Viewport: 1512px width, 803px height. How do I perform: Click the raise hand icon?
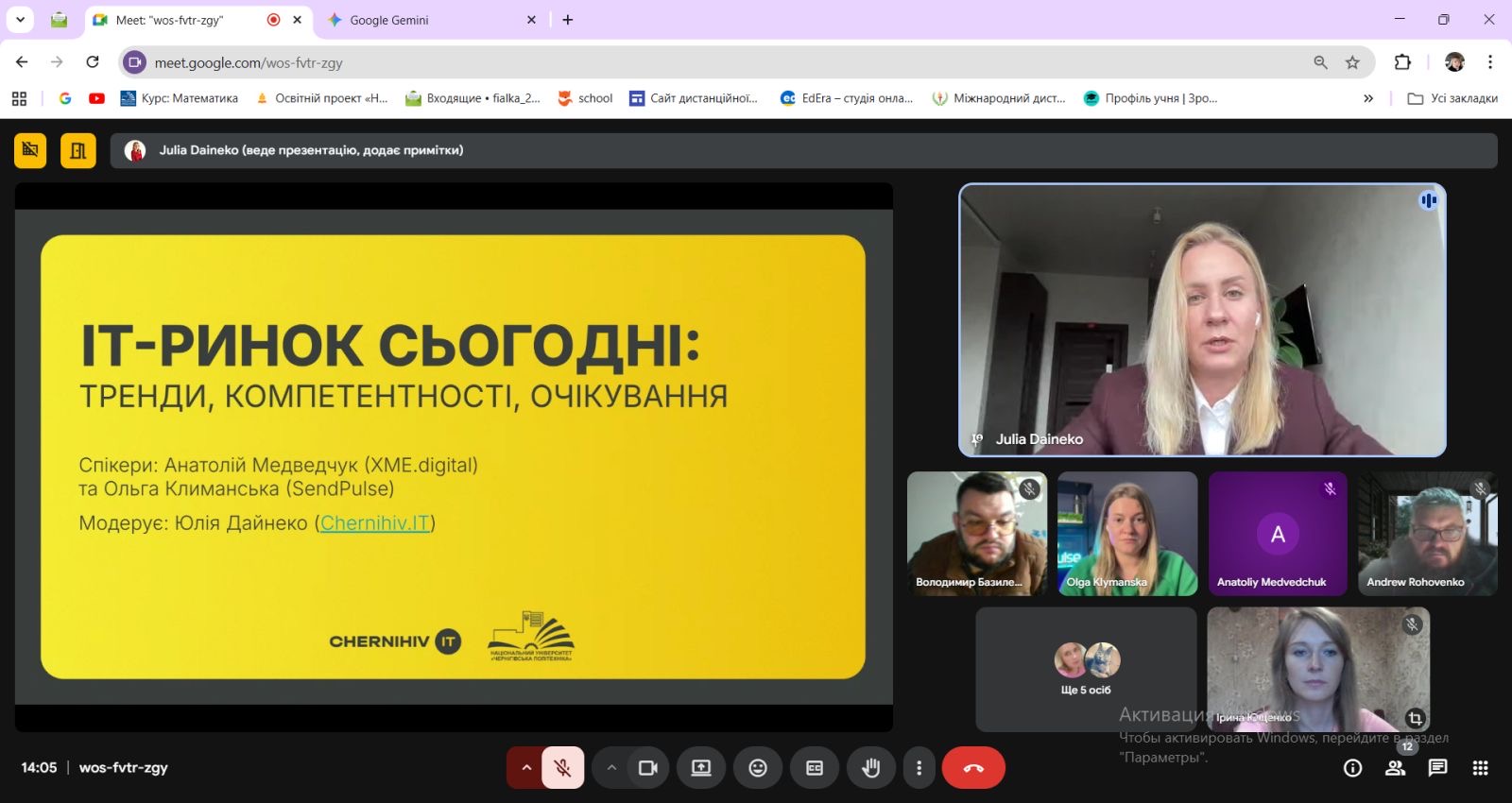point(870,768)
